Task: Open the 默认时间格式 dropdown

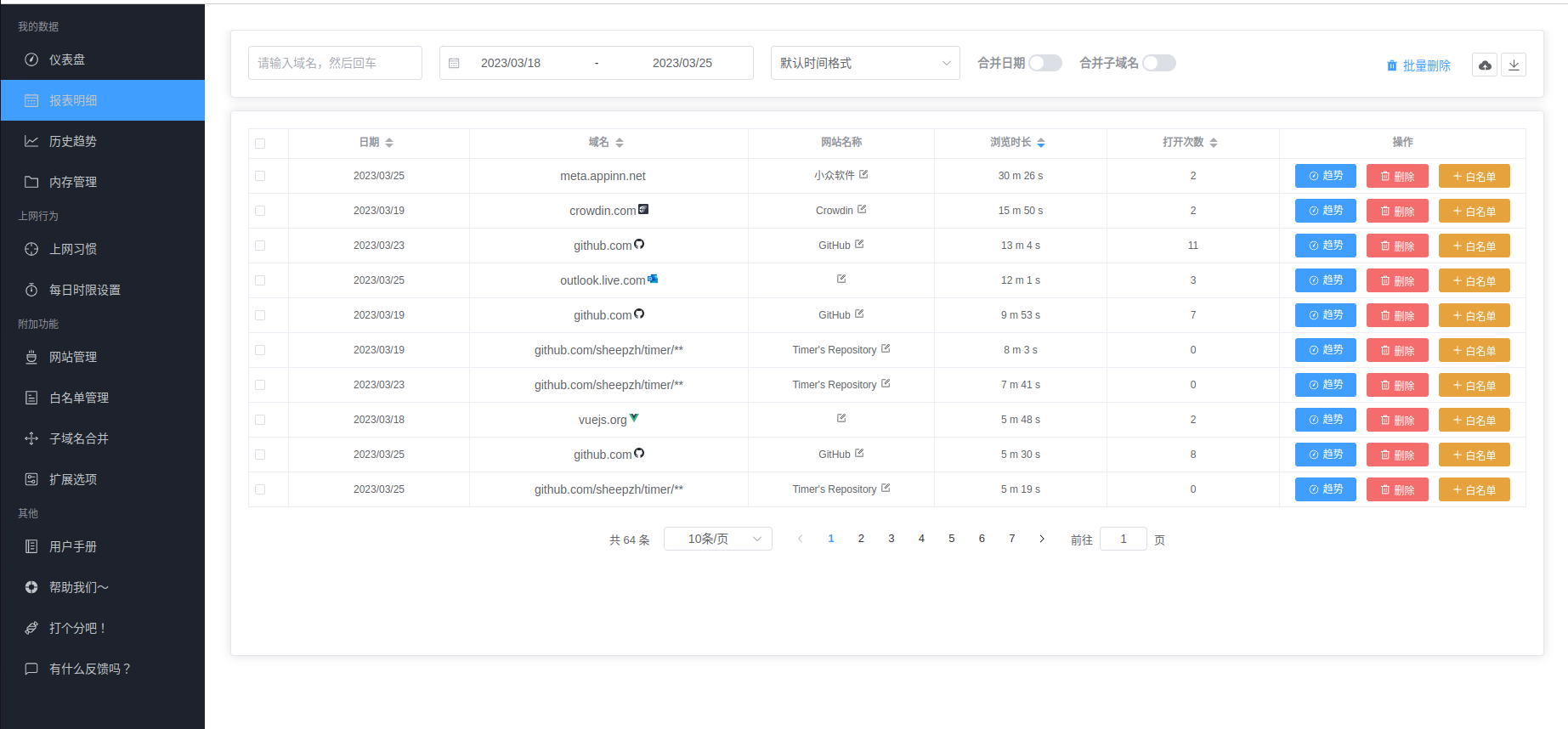Action: pyautogui.click(x=864, y=63)
